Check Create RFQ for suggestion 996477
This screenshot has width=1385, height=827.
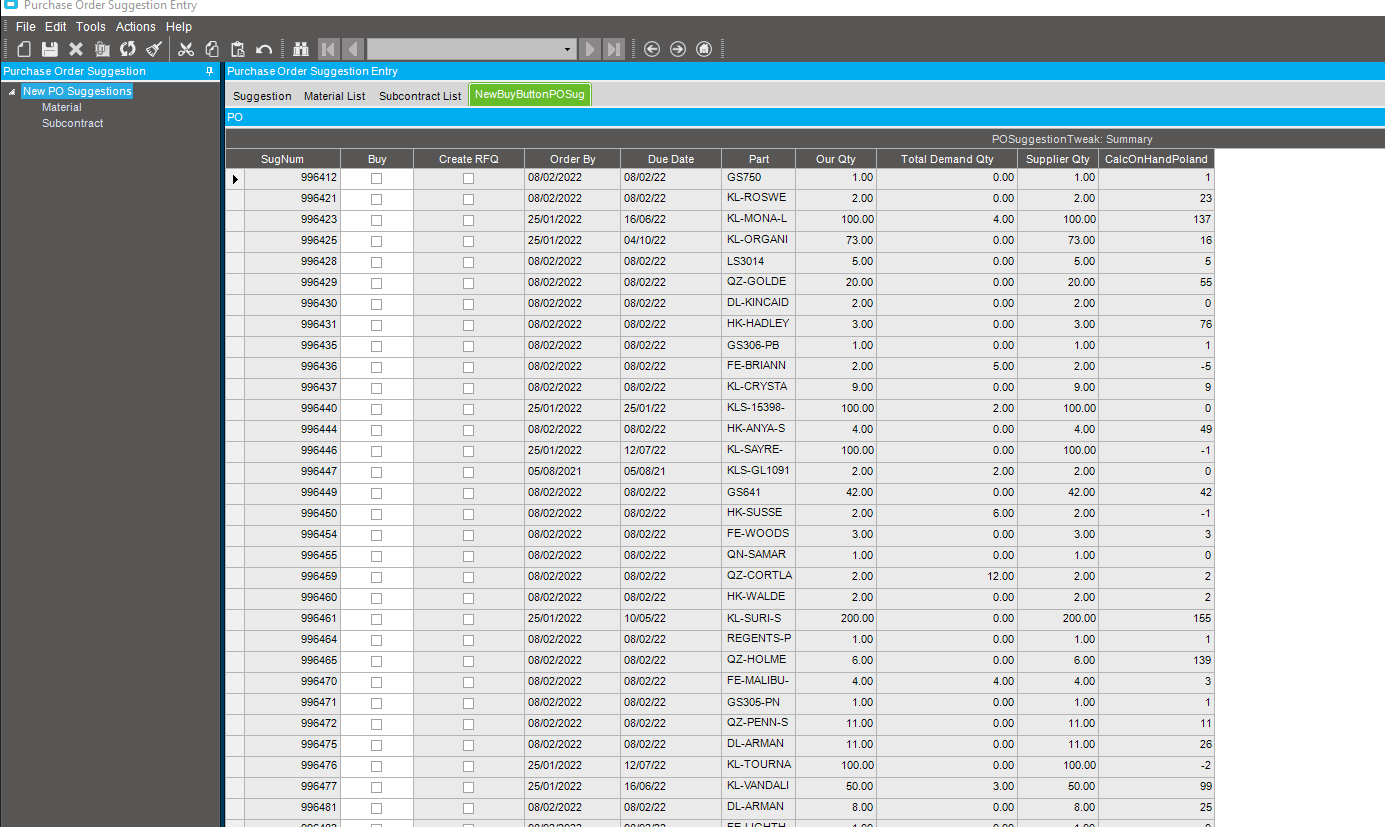[x=468, y=787]
